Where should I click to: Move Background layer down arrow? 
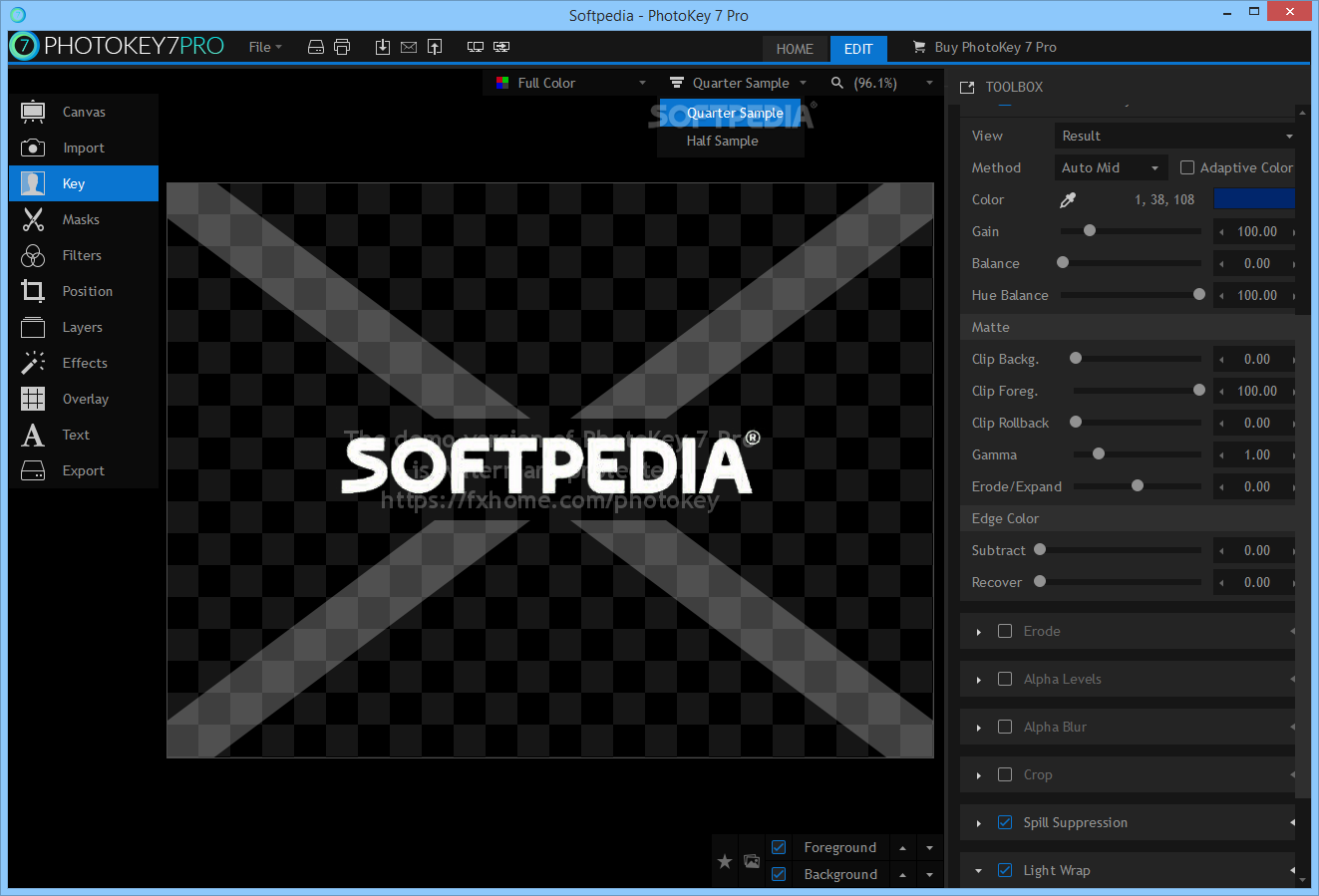[929, 875]
